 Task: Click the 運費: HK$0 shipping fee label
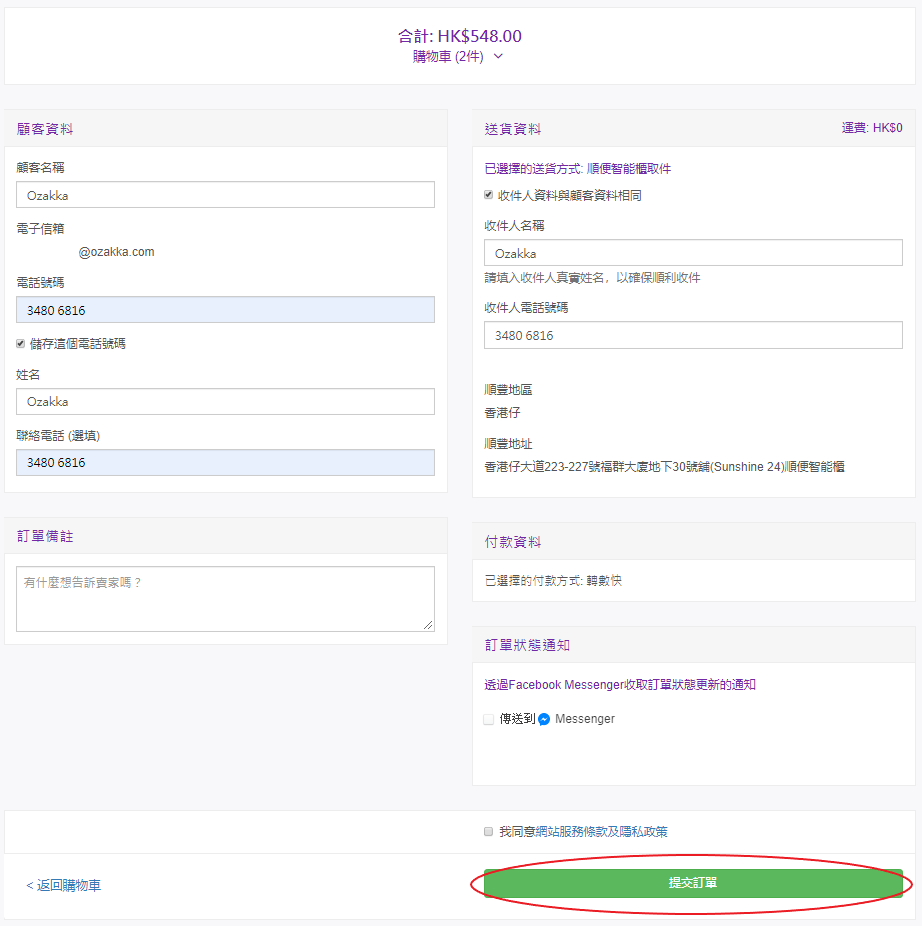pyautogui.click(x=871, y=128)
